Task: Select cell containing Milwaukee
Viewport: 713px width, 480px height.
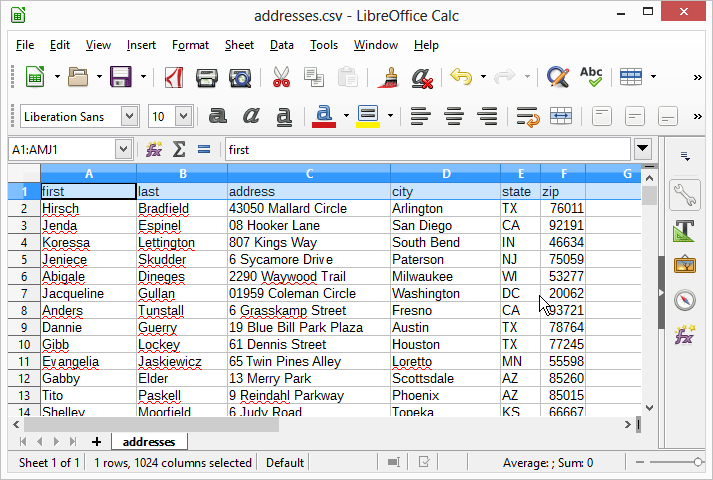Action: 445,276
